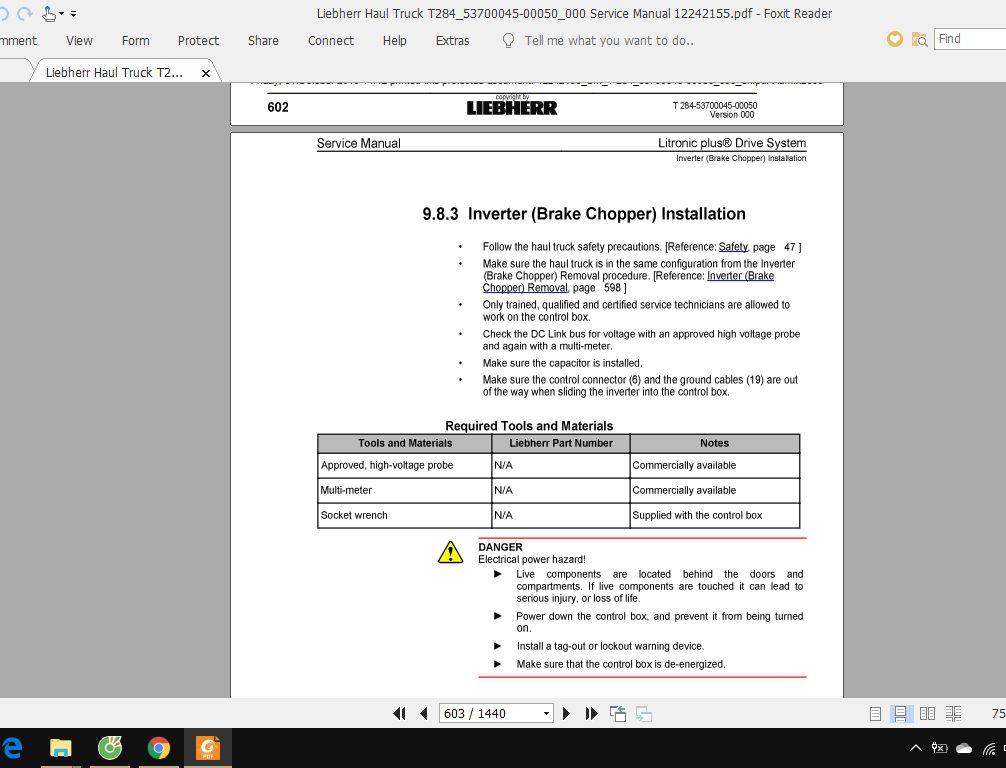The height and width of the screenshot is (768, 1006).
Task: Open the green circular app on taskbar
Action: point(110,747)
